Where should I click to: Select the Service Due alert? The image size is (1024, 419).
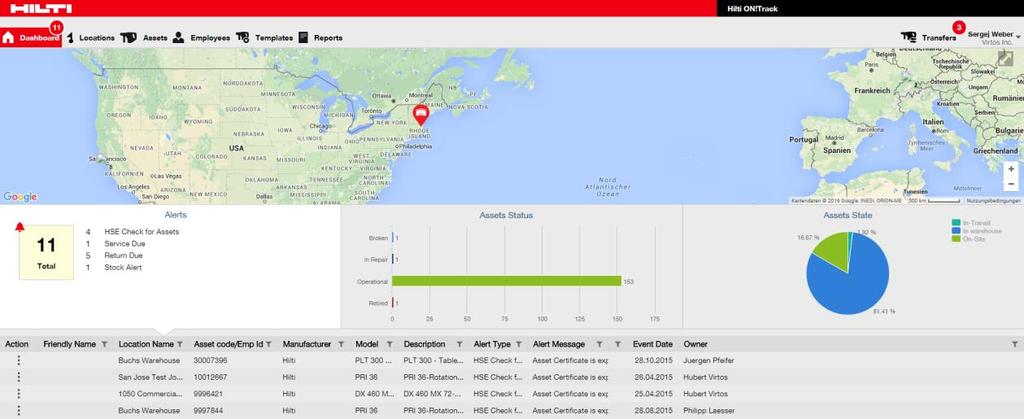pos(125,243)
